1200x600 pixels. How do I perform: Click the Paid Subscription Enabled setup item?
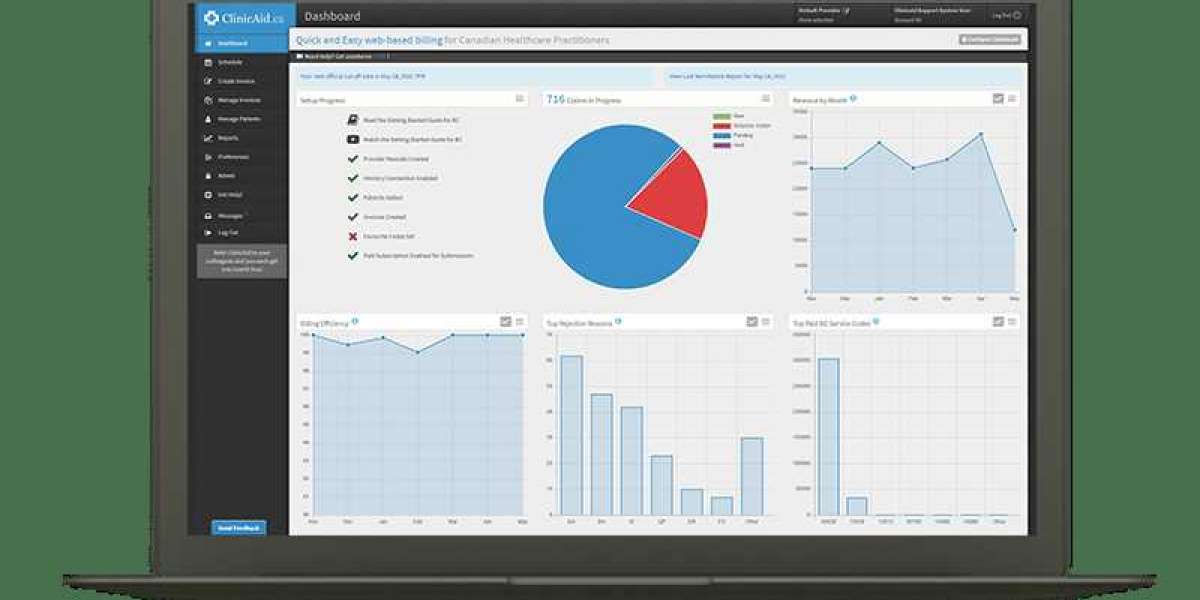[x=411, y=256]
